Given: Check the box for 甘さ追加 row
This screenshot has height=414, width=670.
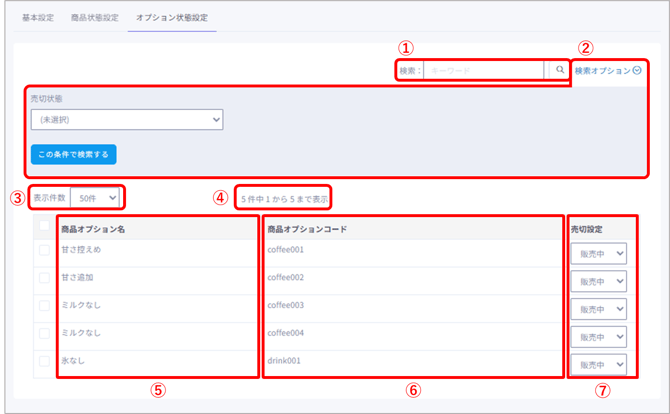Looking at the screenshot, I should click(45, 282).
